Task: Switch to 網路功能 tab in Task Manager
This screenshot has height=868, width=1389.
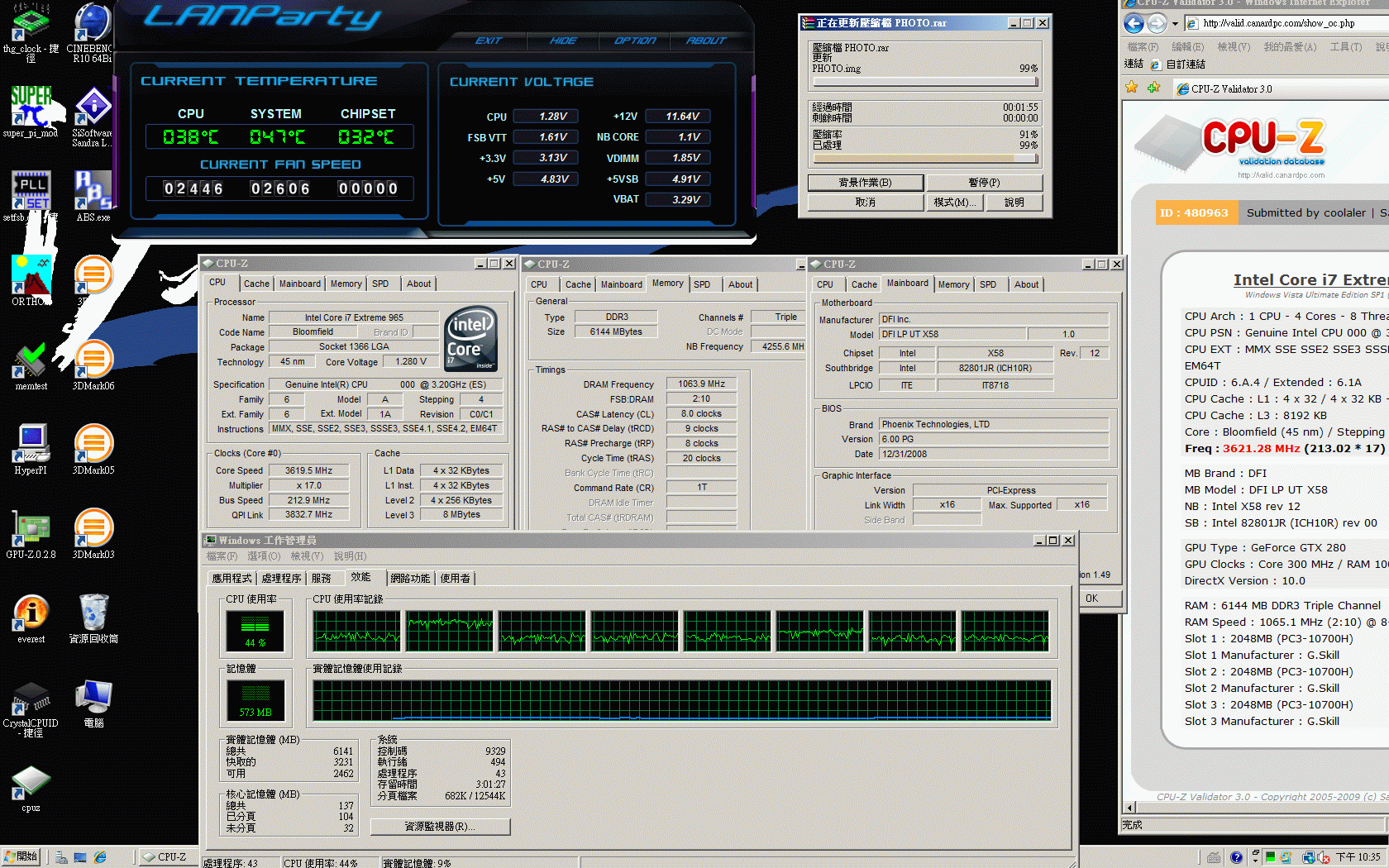Action: tap(410, 579)
